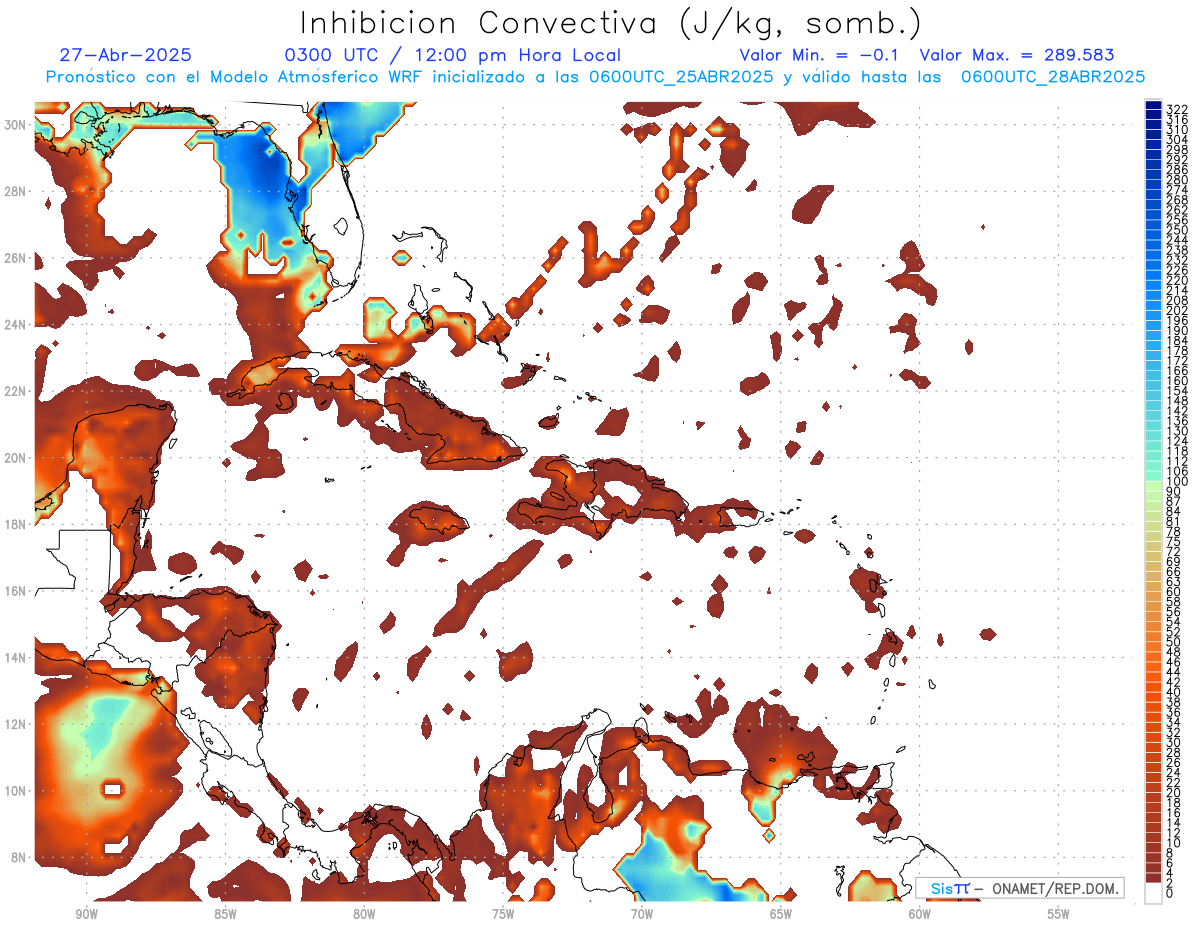The width and height of the screenshot is (1200, 927).
Task: Click the 90W longitude axis label
Action: click(86, 914)
